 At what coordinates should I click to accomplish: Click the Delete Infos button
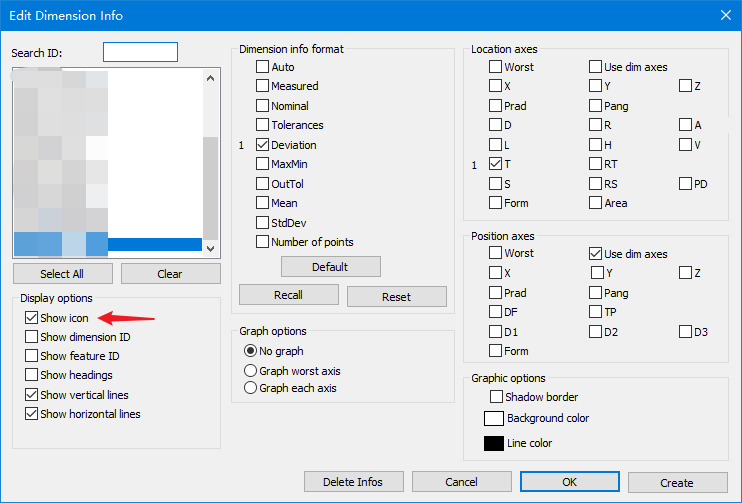[x=353, y=482]
